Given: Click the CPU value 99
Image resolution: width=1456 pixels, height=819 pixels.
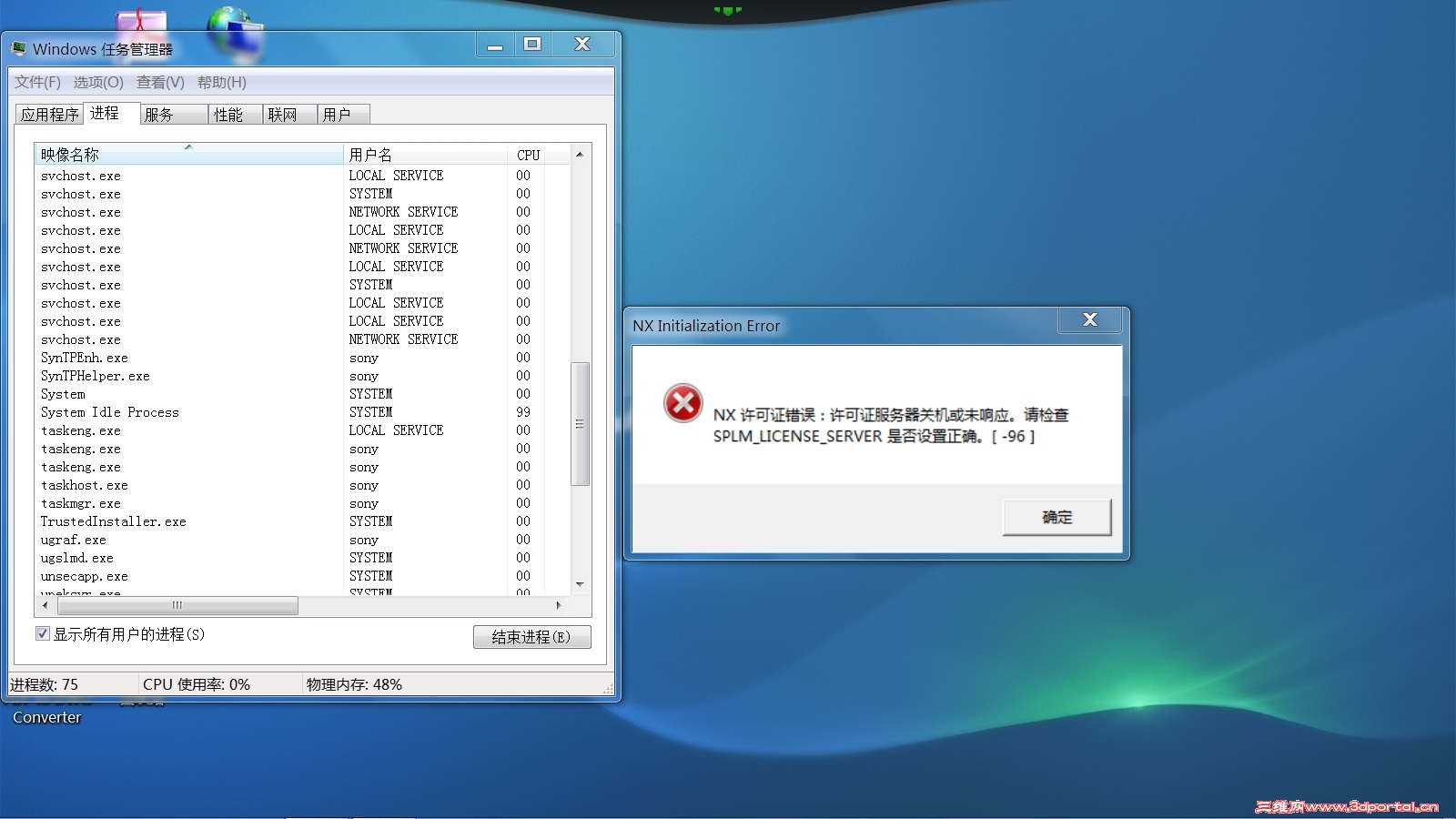Looking at the screenshot, I should (523, 412).
